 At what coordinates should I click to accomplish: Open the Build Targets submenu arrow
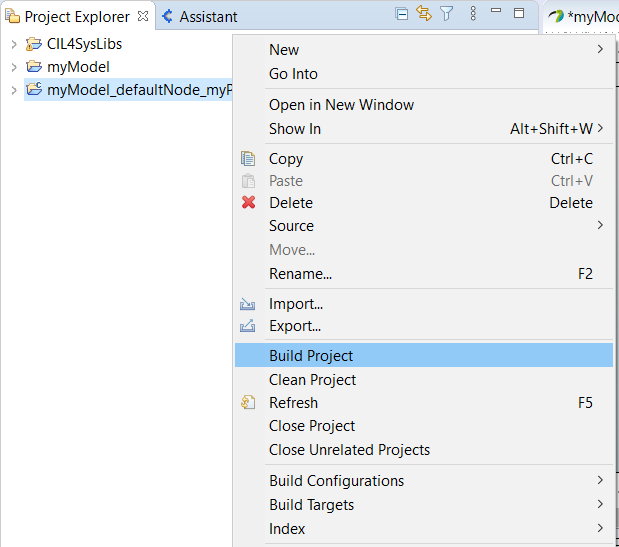click(x=600, y=504)
